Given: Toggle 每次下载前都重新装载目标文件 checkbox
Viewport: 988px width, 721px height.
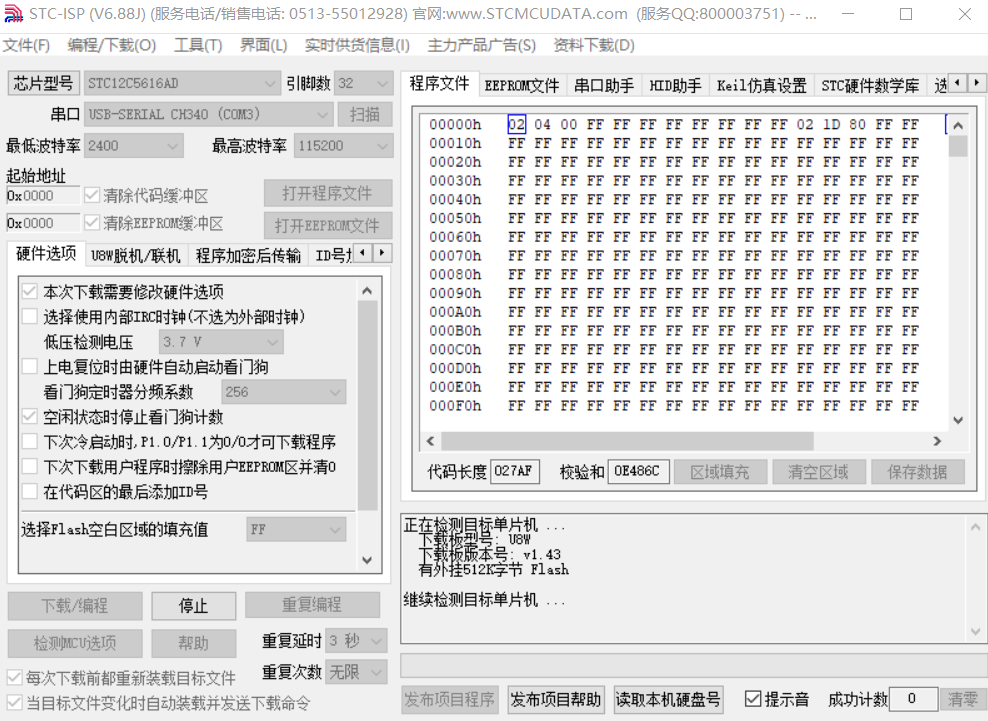Looking at the screenshot, I should tap(14, 678).
